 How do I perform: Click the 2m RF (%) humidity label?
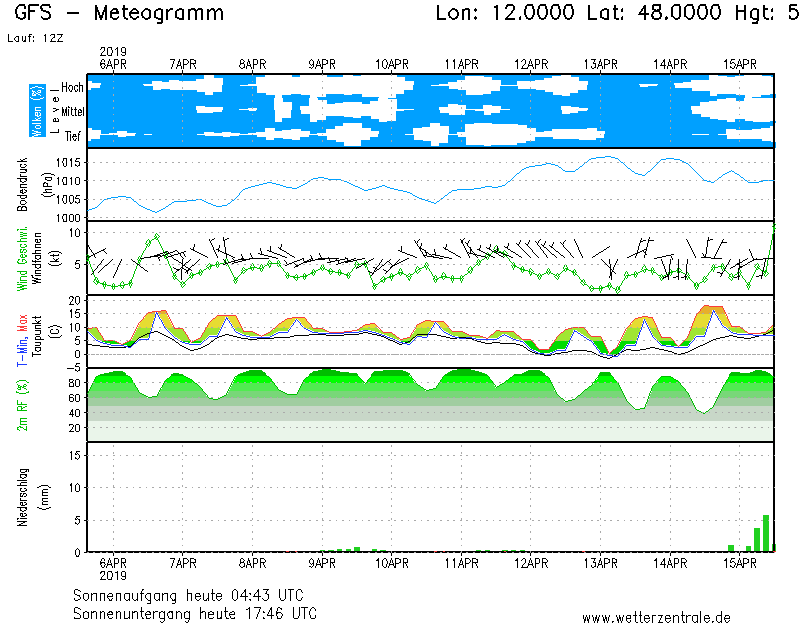coord(22,405)
